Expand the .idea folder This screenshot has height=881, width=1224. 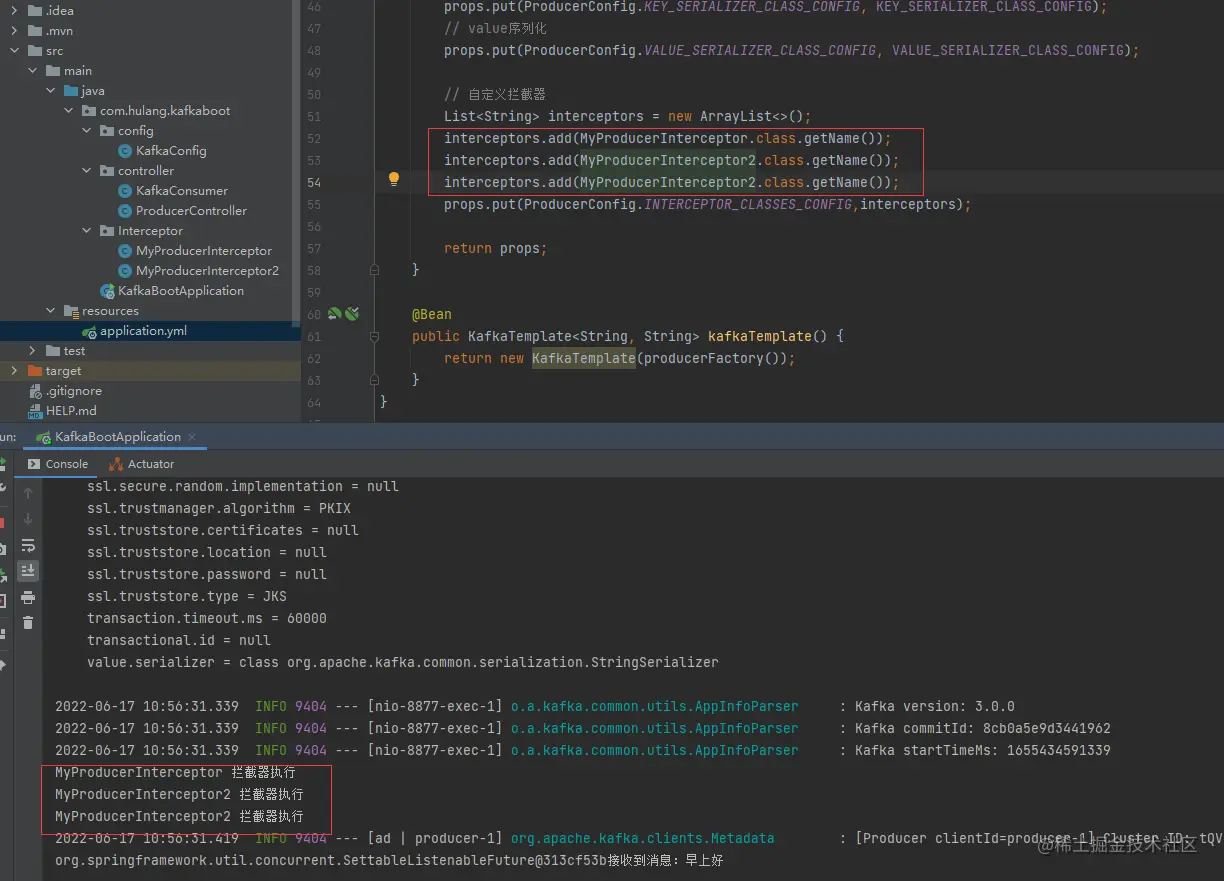(x=14, y=11)
